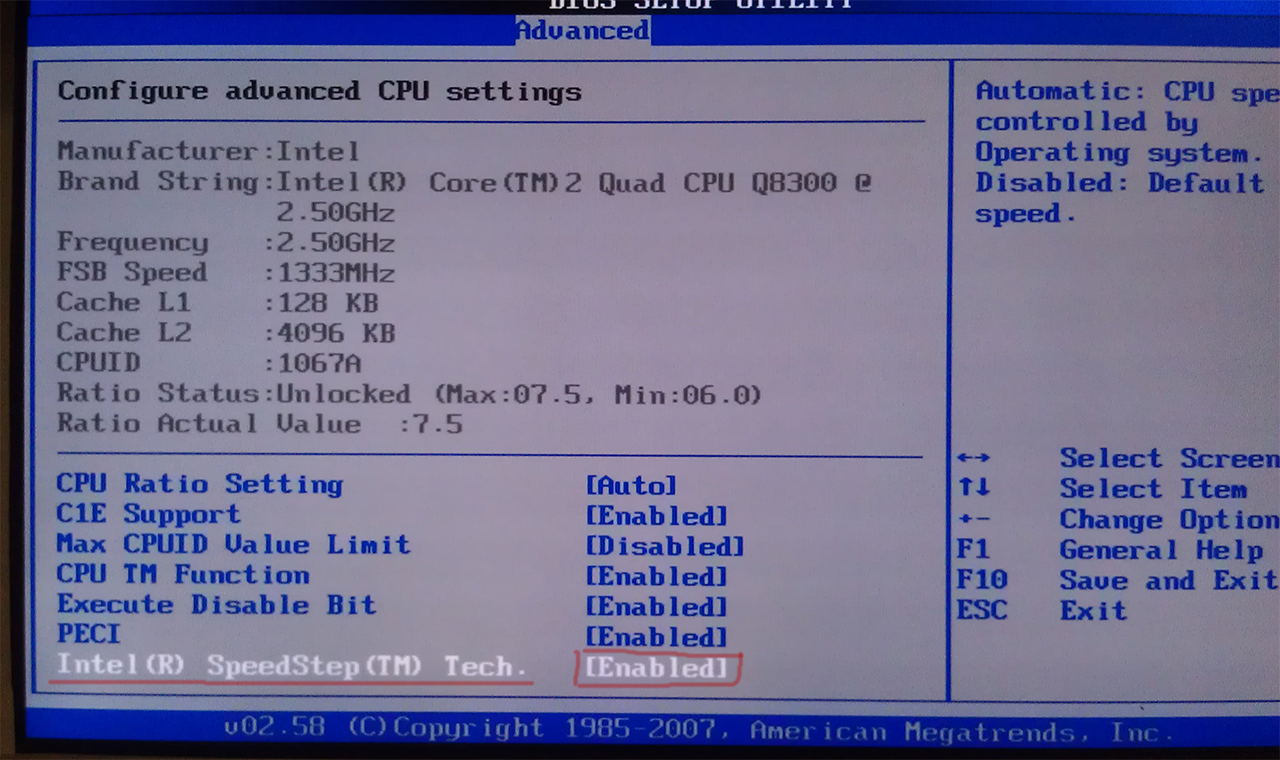Screen dimensions: 1280x760
Task: Click the Brand String Intel Core 2 Quad line
Action: point(464,196)
